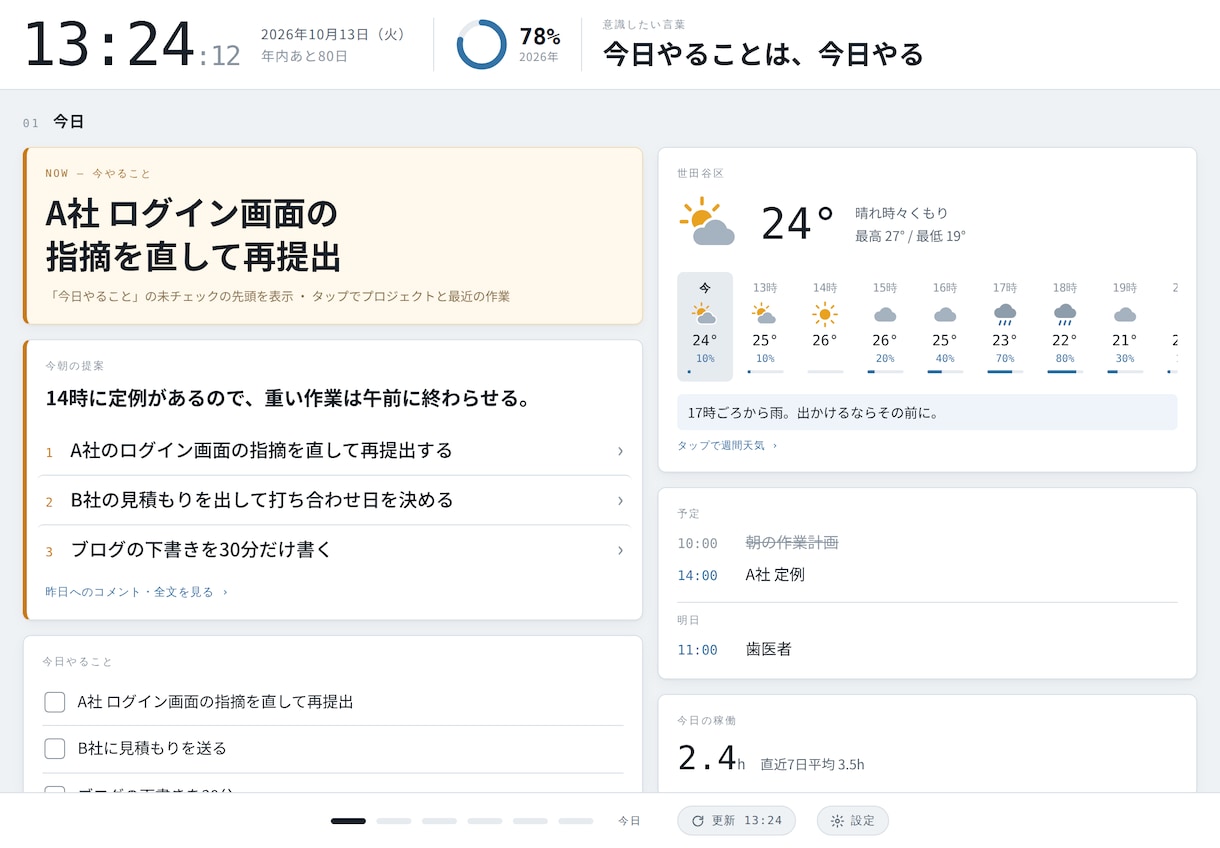Check the B社に見積もりを送る checkbox
1220x848 pixels.
point(55,748)
